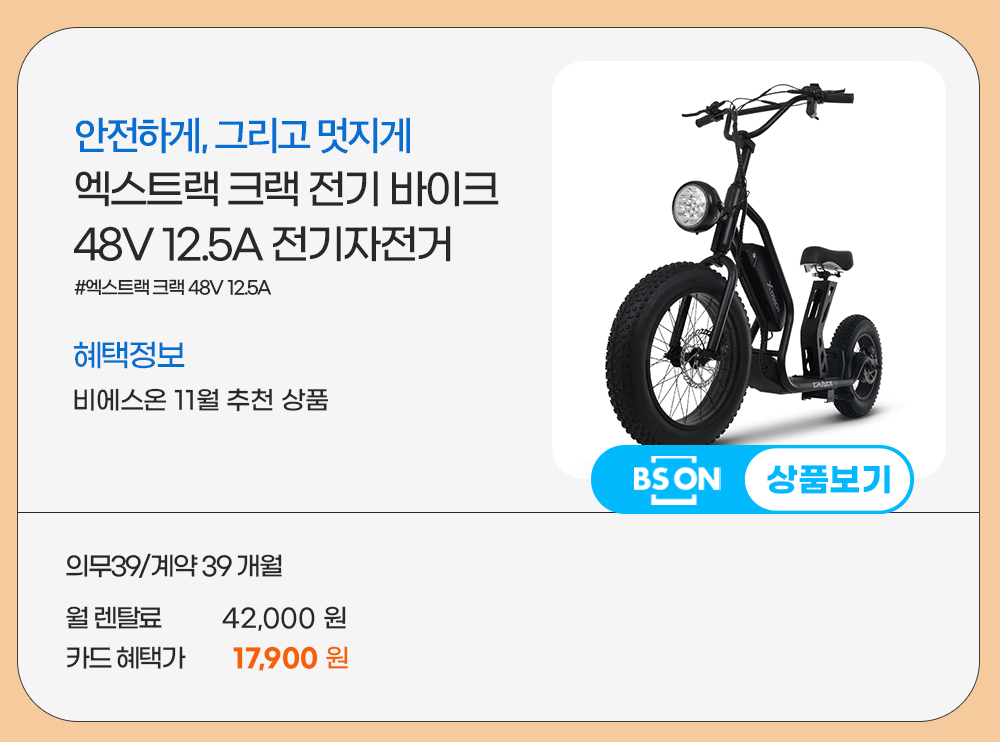Open the electric bike product image
This screenshot has height=742, width=1000.
(748, 269)
